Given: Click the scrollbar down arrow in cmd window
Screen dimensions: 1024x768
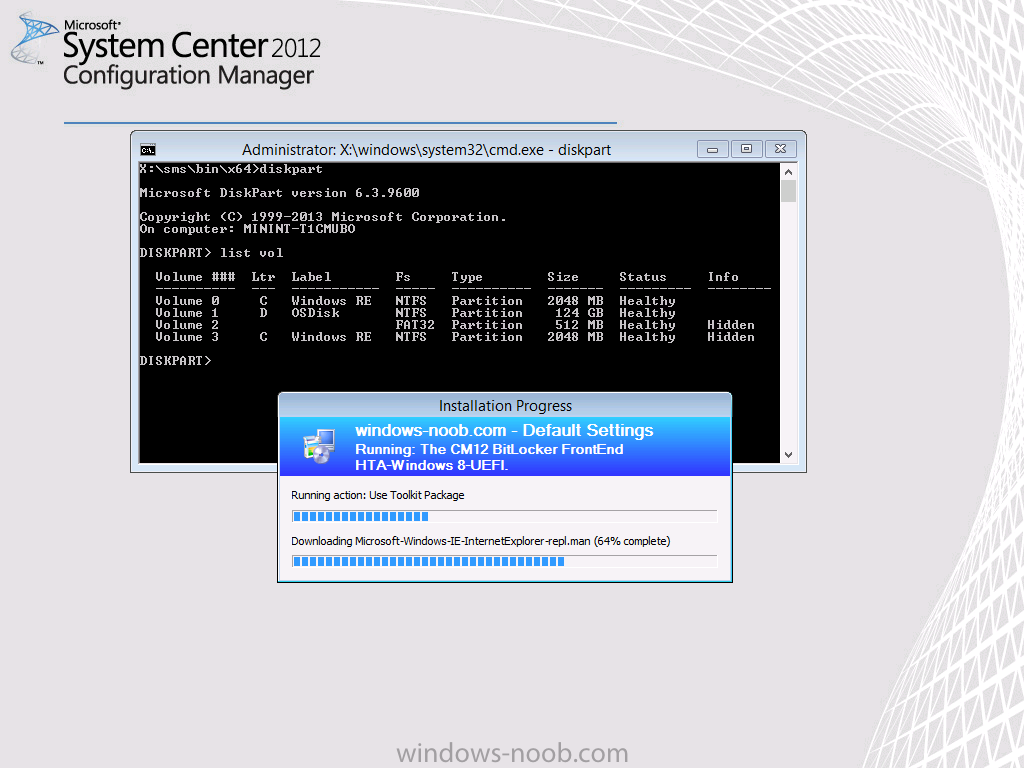Looking at the screenshot, I should [x=788, y=455].
